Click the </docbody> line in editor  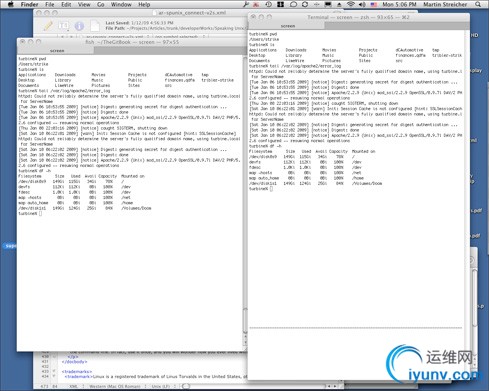pyautogui.click(x=75, y=361)
